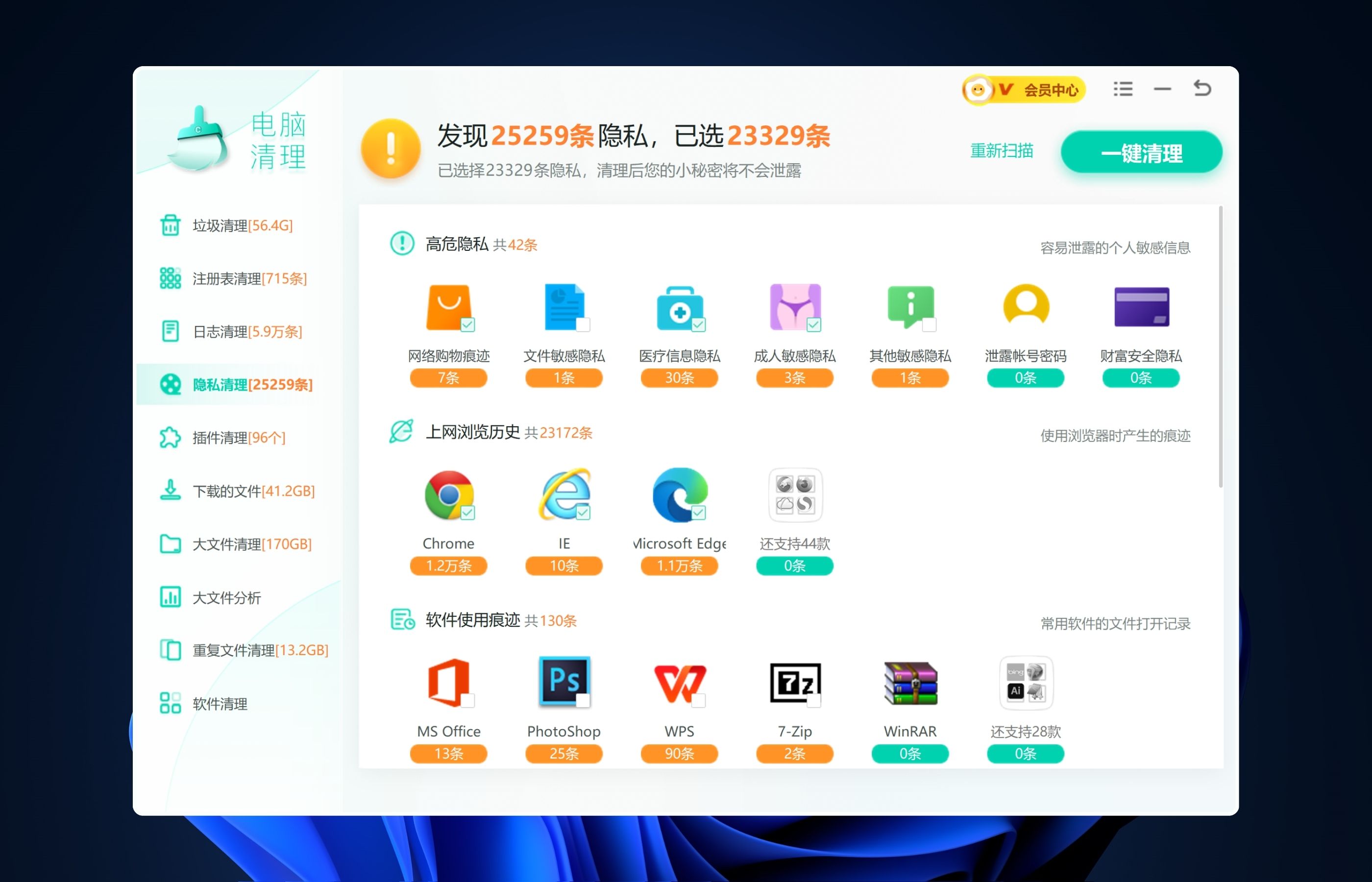The width and height of the screenshot is (1372, 882).
Task: Check the PhotoShop checkbox
Action: pos(583,700)
